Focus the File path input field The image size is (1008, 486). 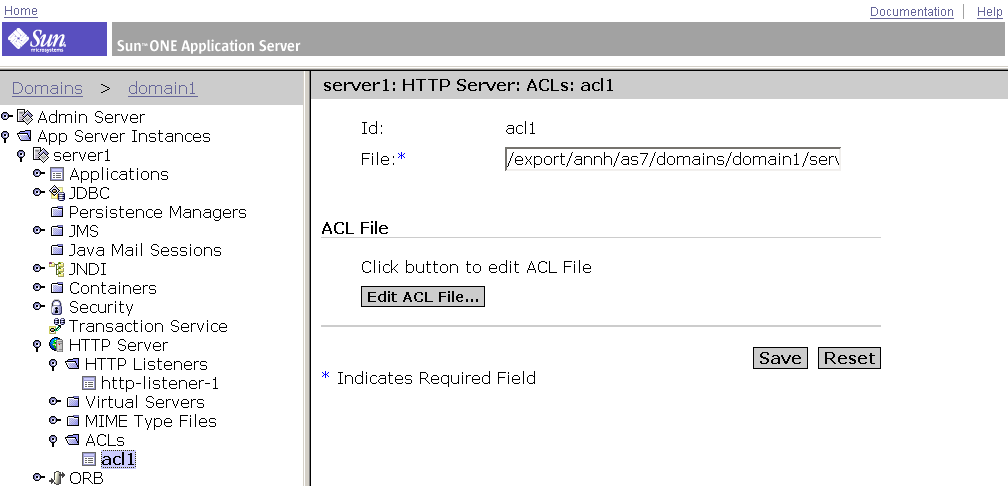[x=672, y=159]
